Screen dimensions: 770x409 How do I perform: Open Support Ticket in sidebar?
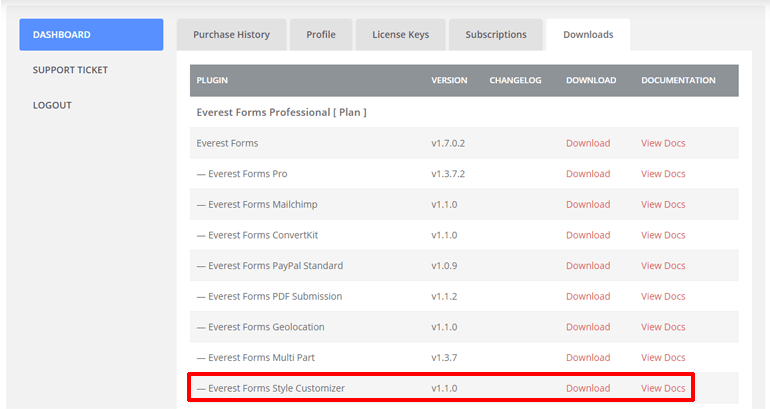[x=70, y=70]
